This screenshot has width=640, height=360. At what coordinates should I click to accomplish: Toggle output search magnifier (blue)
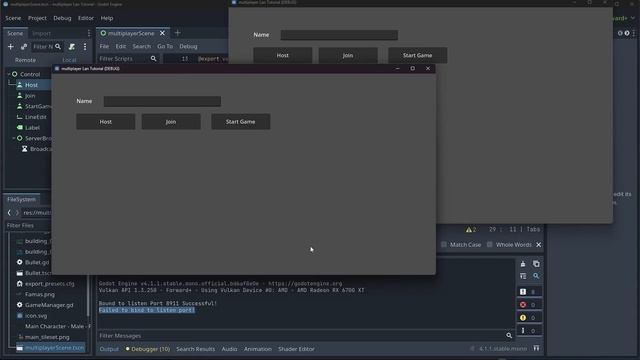pos(536,276)
